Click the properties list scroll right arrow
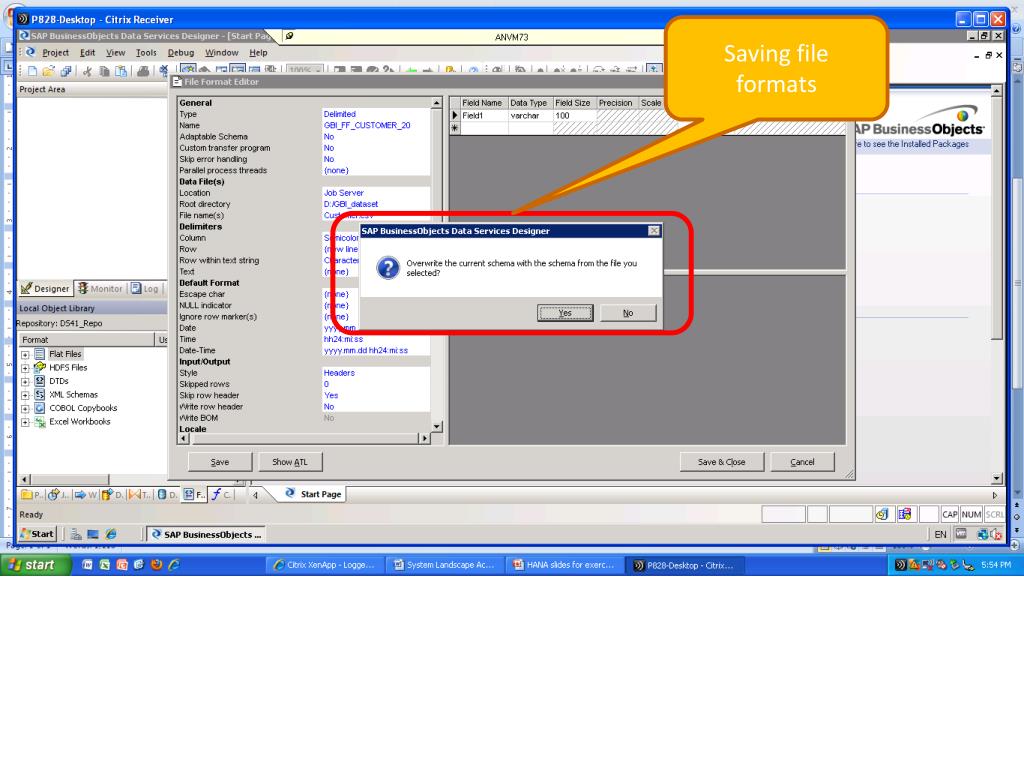 [x=425, y=438]
